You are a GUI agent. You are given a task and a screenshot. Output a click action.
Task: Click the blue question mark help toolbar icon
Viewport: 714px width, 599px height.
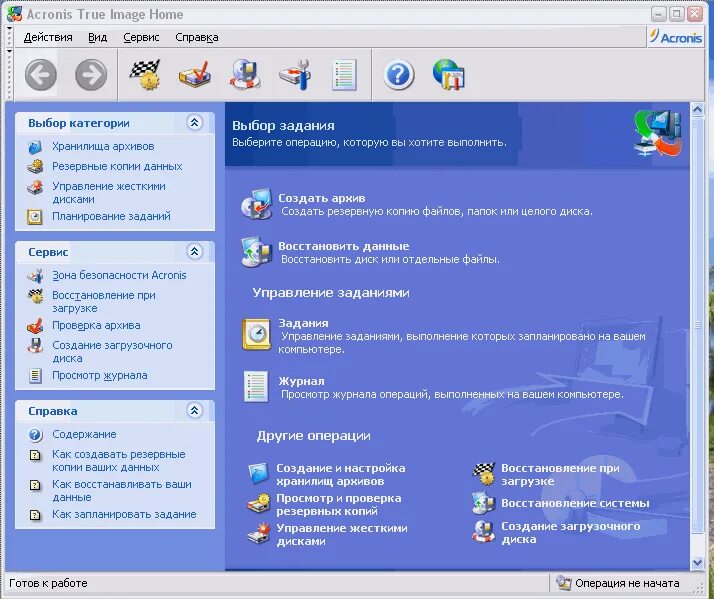point(398,75)
